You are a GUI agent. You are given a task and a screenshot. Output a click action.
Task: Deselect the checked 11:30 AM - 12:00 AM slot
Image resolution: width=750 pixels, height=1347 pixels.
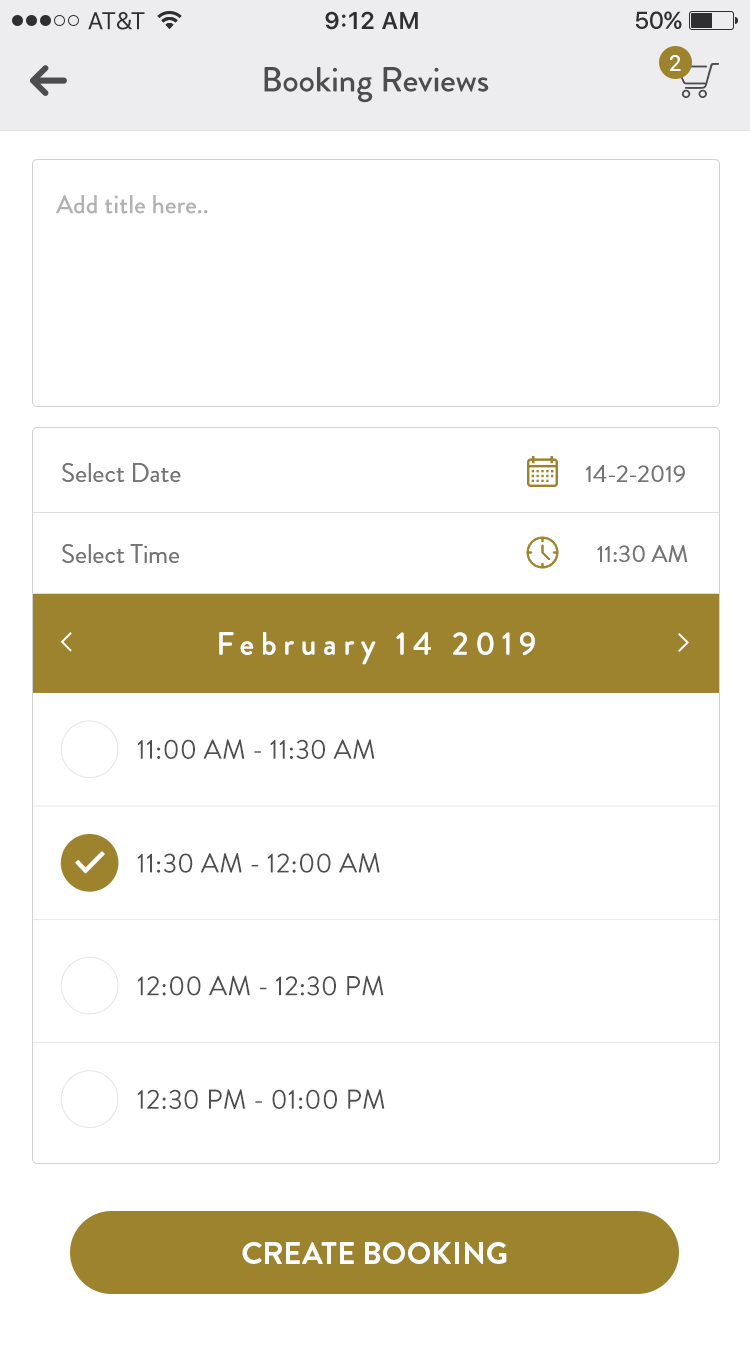(90, 863)
